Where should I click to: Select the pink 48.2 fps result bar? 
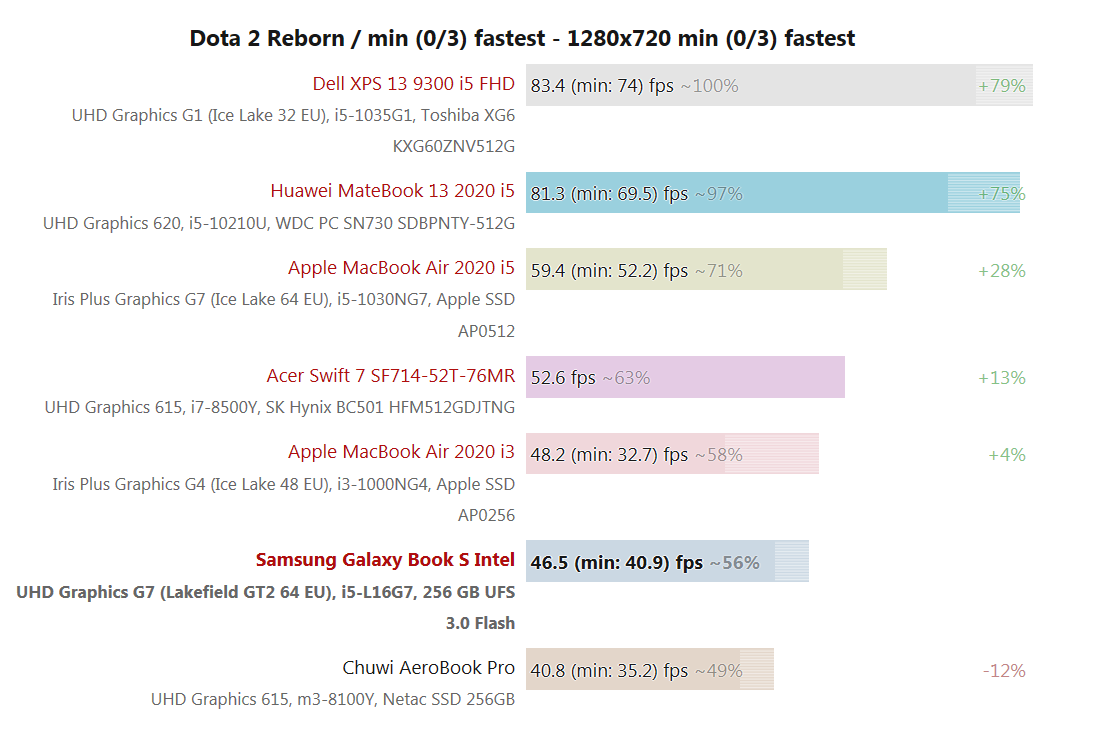coord(672,454)
